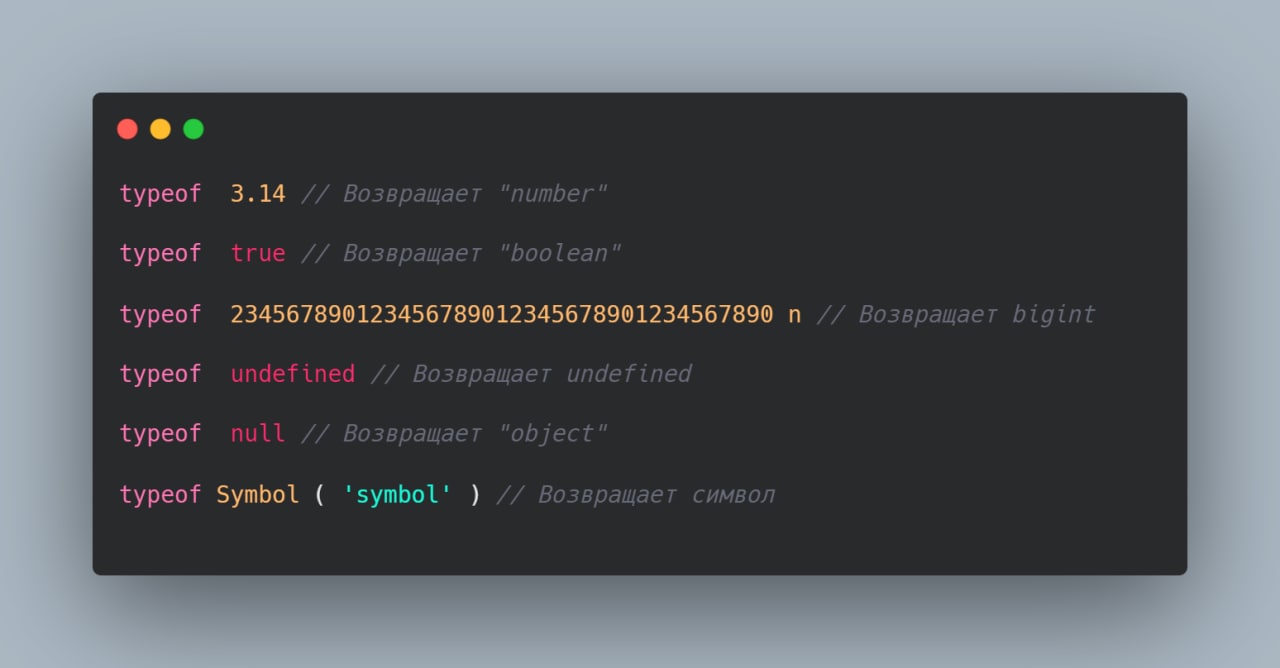Click the comment ending with bigint
1280x668 pixels.
956,314
